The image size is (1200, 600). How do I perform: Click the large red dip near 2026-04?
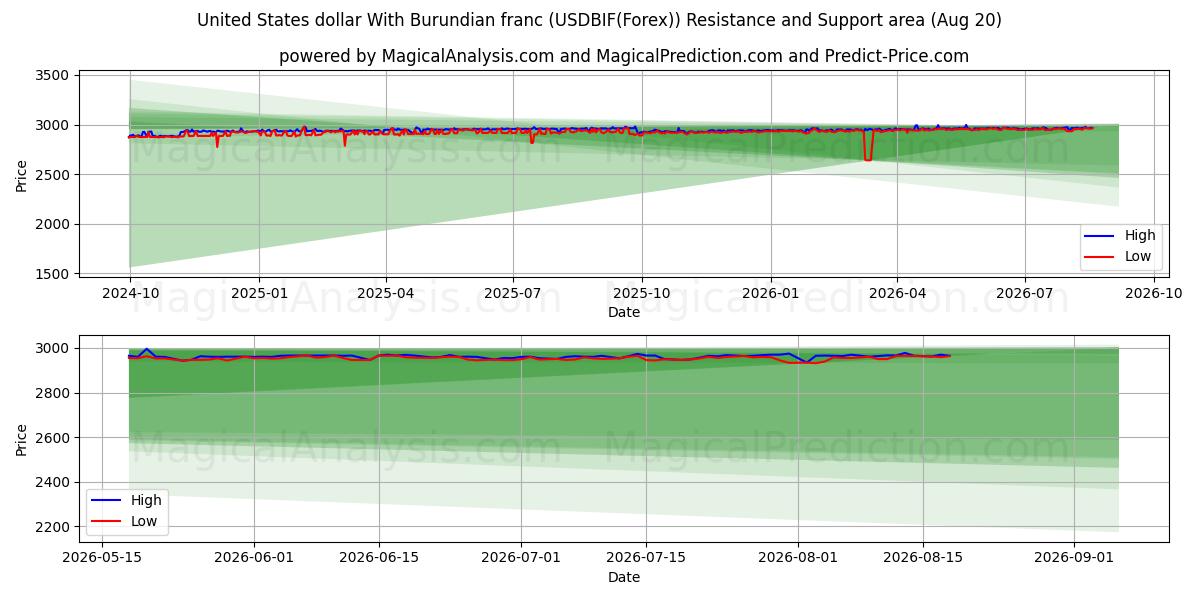pos(868,146)
